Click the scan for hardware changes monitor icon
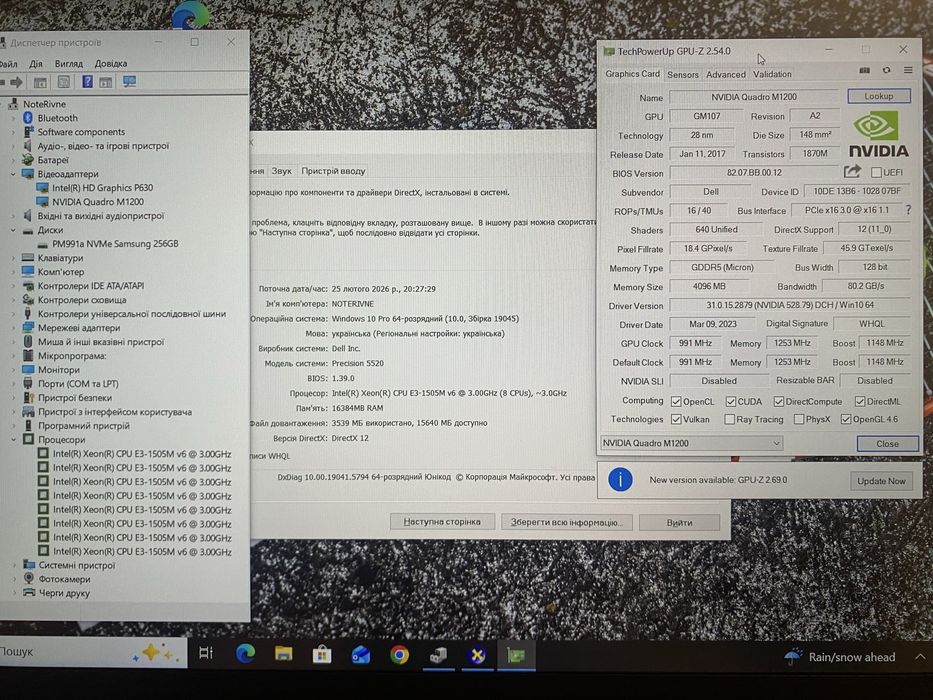 pyautogui.click(x=129, y=82)
